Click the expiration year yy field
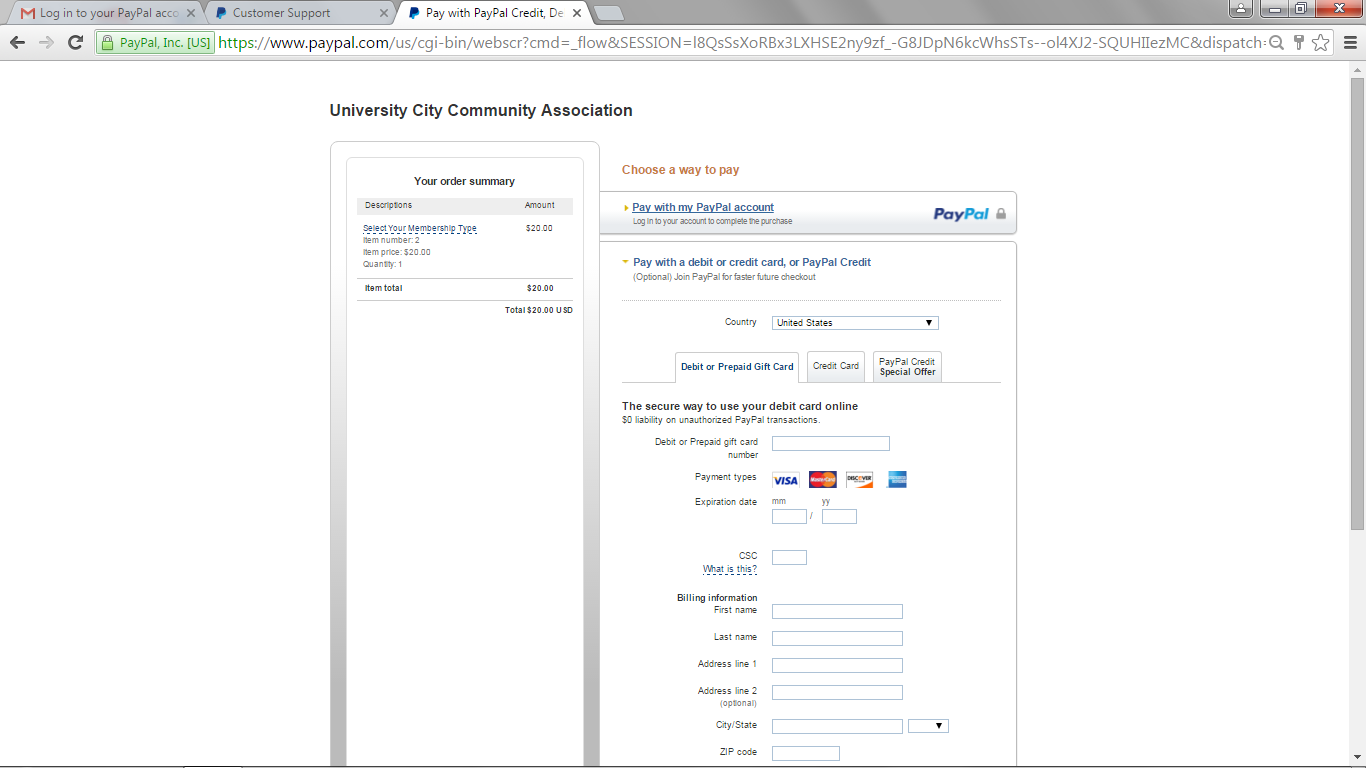Image resolution: width=1366 pixels, height=768 pixels. pyautogui.click(x=839, y=517)
